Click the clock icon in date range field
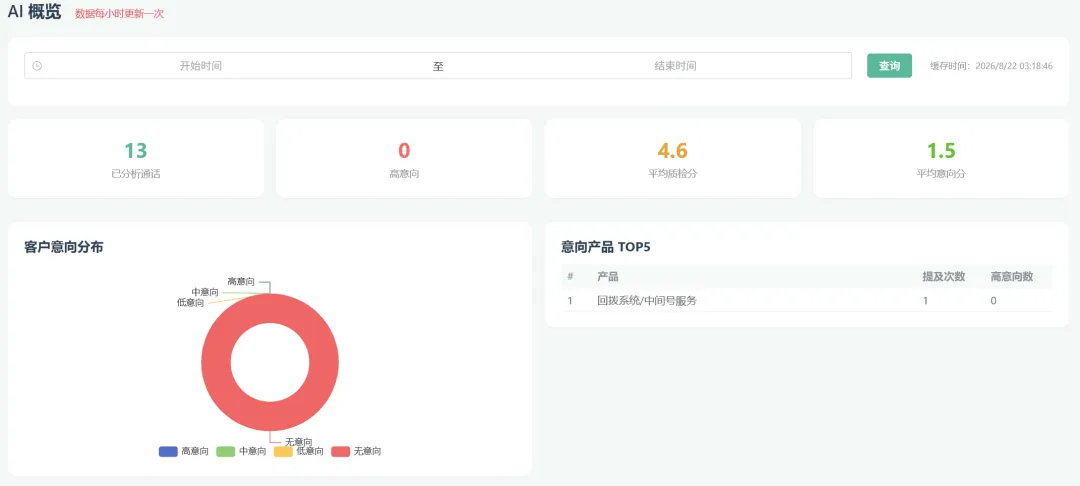The height and width of the screenshot is (486, 1080). (37, 66)
